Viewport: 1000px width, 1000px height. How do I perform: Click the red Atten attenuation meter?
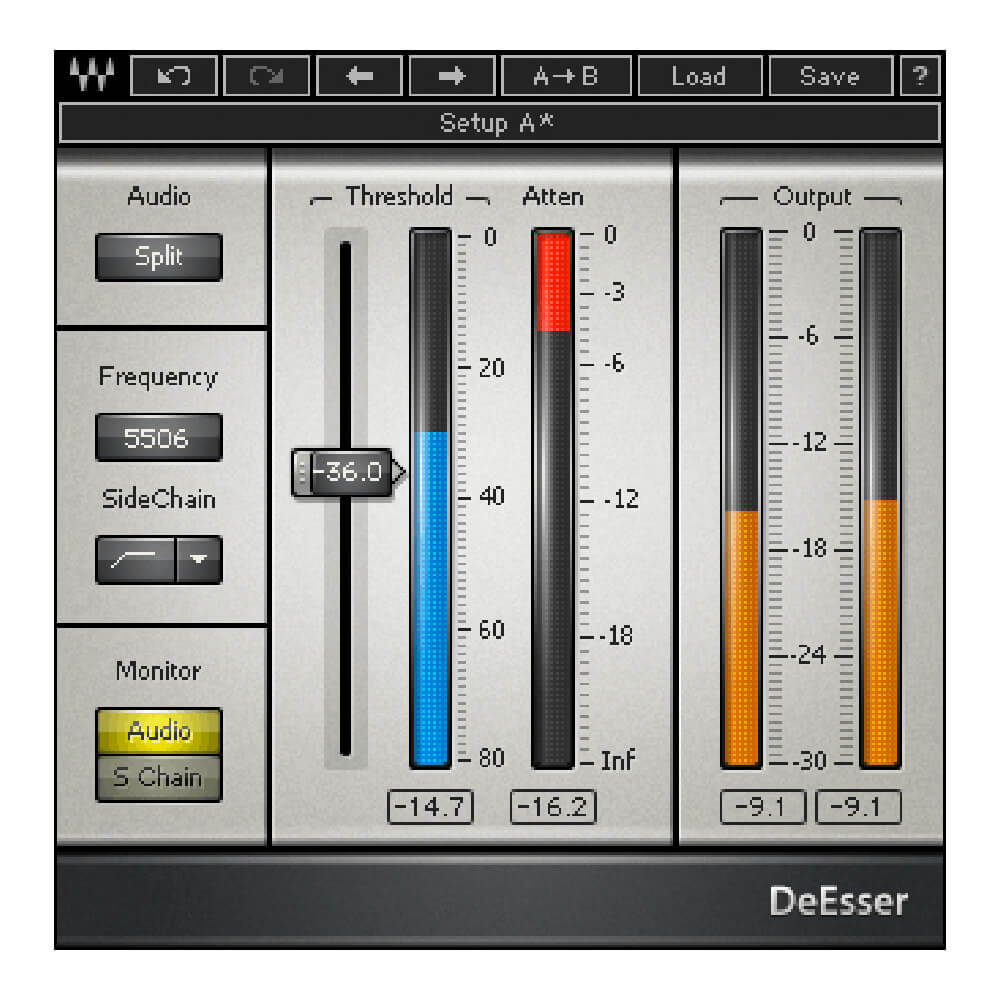[x=553, y=498]
